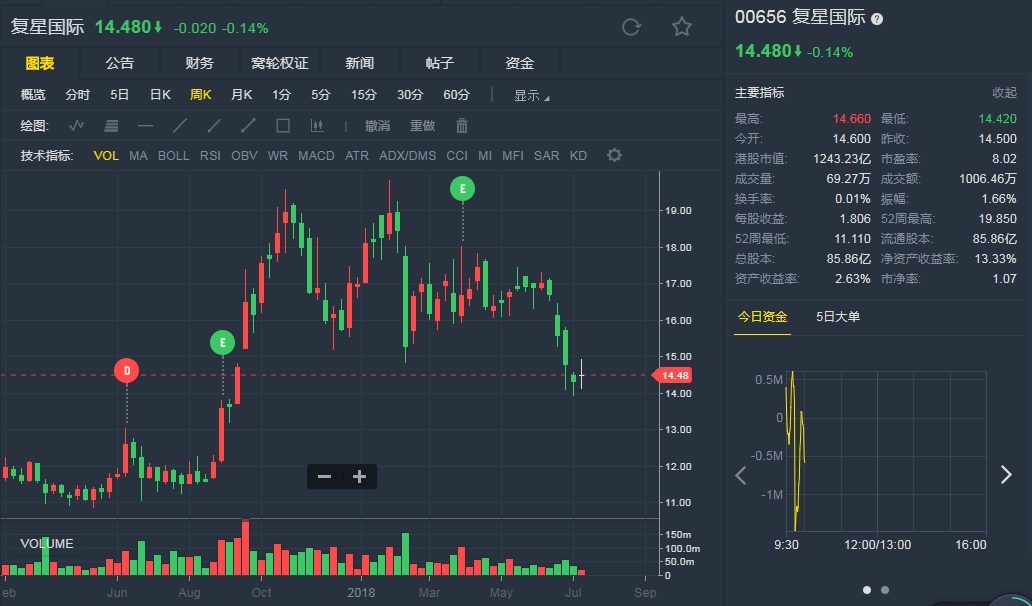Open the 显示 display dropdown
This screenshot has height=606, width=1032.
point(531,96)
